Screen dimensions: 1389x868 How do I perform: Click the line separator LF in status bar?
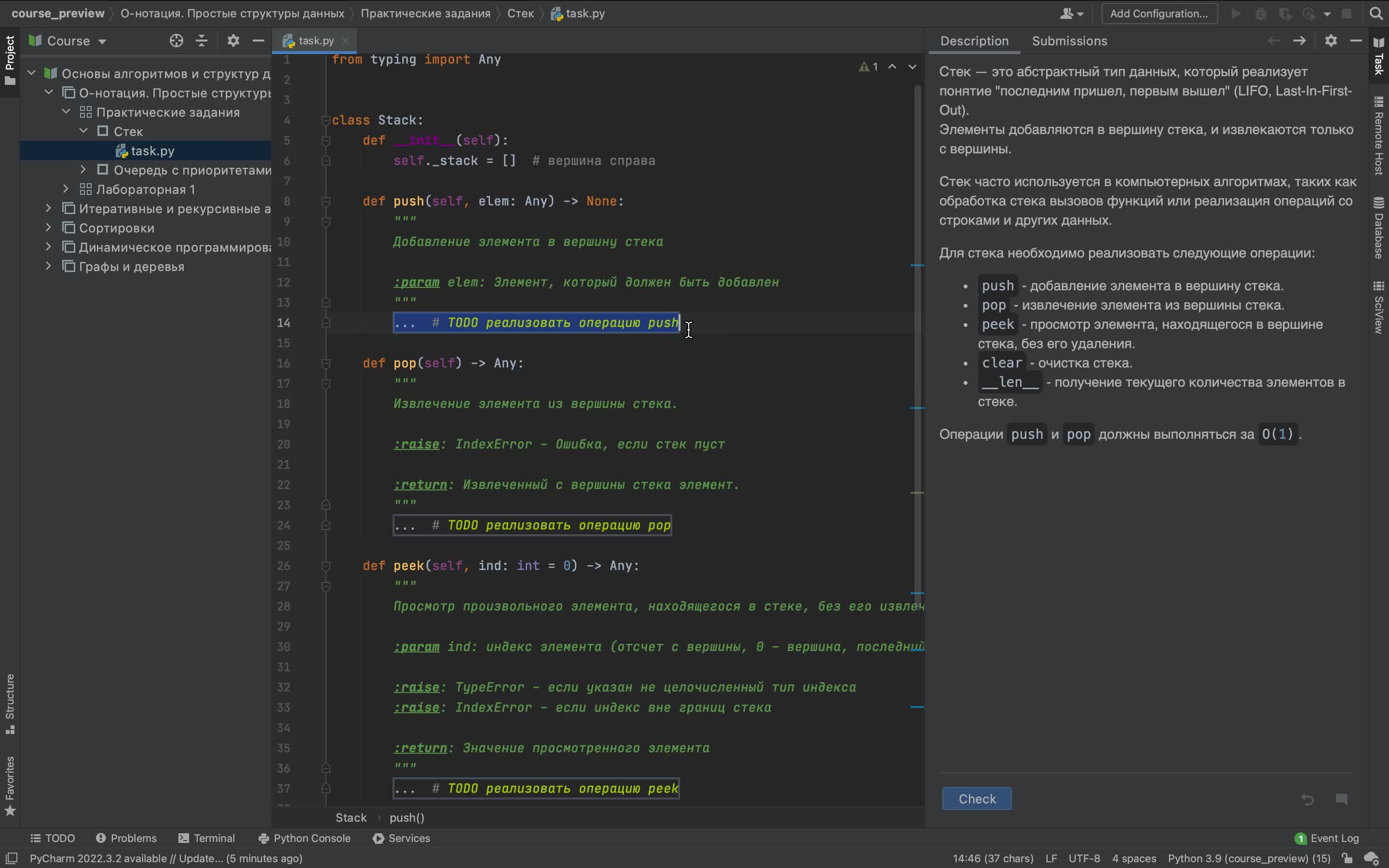click(1051, 858)
